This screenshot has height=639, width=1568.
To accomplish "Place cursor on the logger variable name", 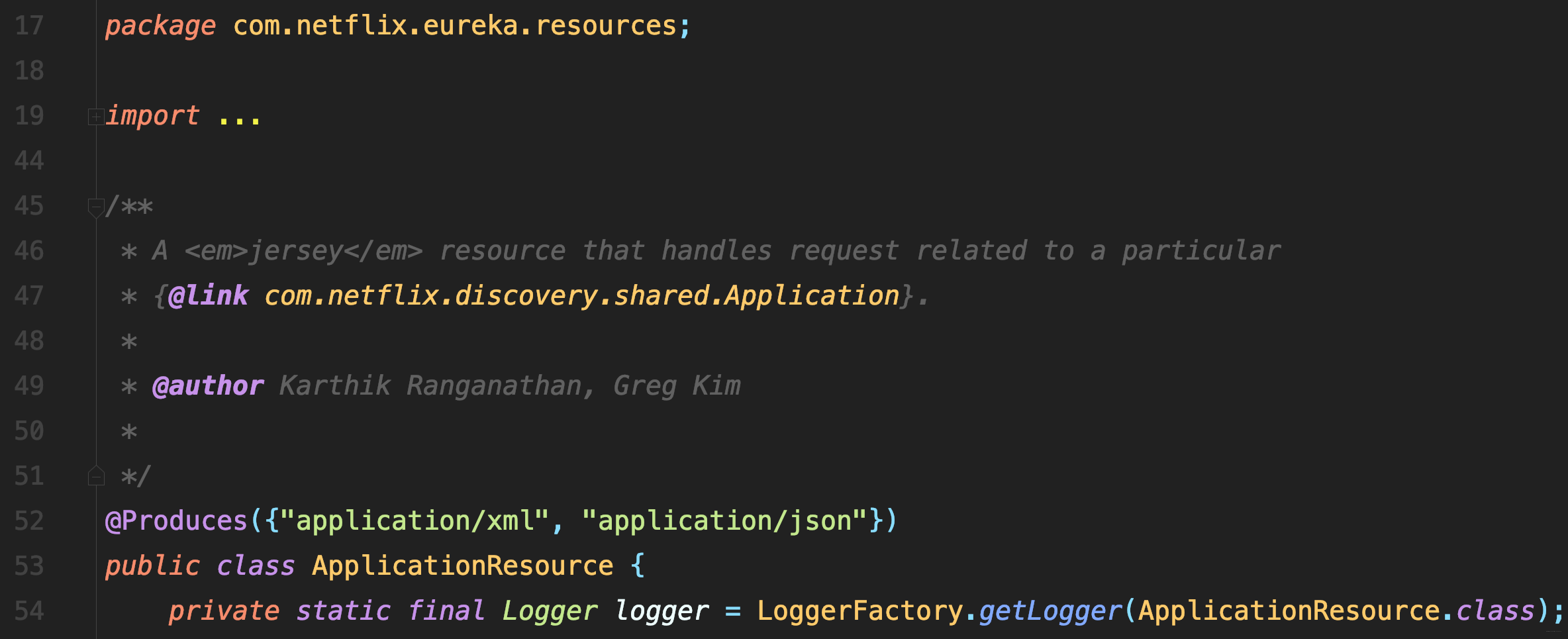I will [x=661, y=611].
